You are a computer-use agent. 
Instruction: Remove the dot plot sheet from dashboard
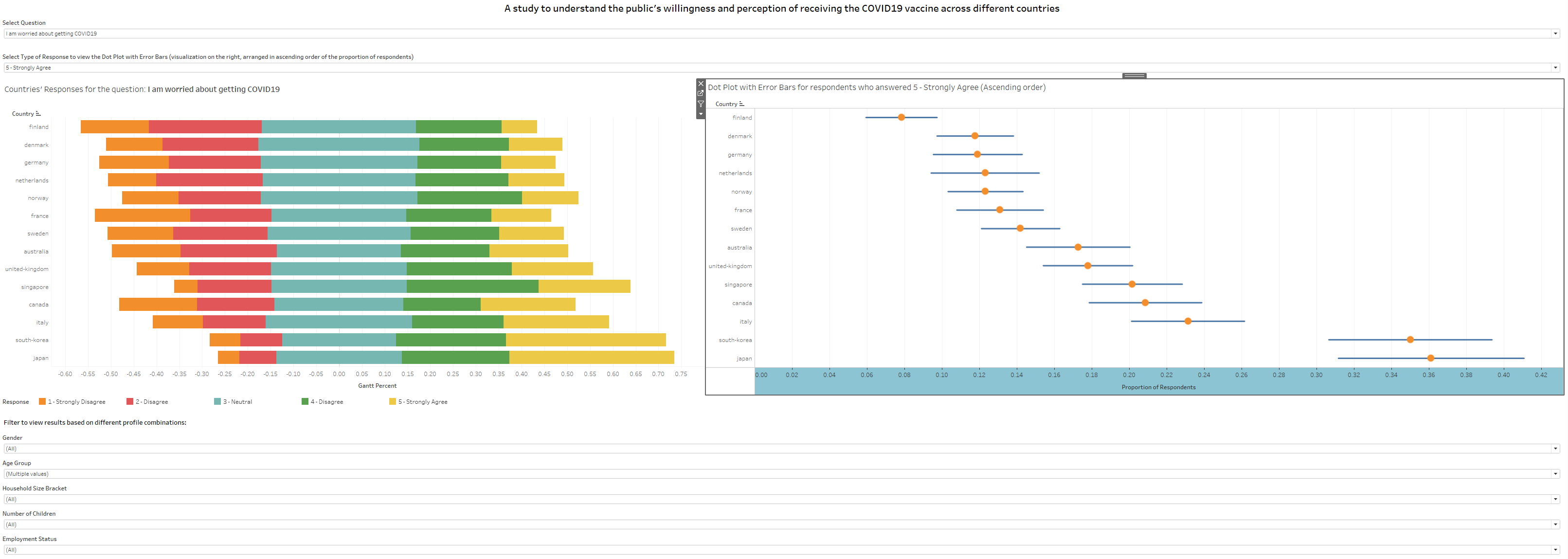(701, 84)
